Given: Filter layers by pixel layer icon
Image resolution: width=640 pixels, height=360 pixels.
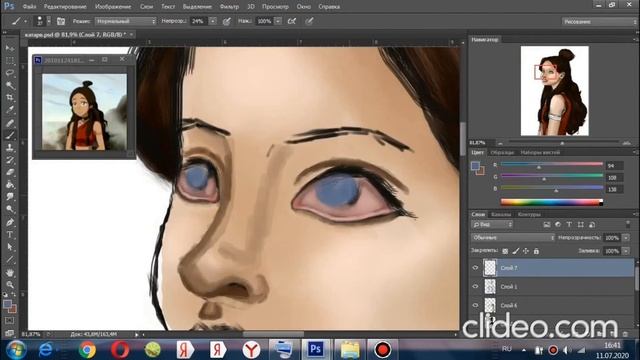Looking at the screenshot, I should (547, 224).
